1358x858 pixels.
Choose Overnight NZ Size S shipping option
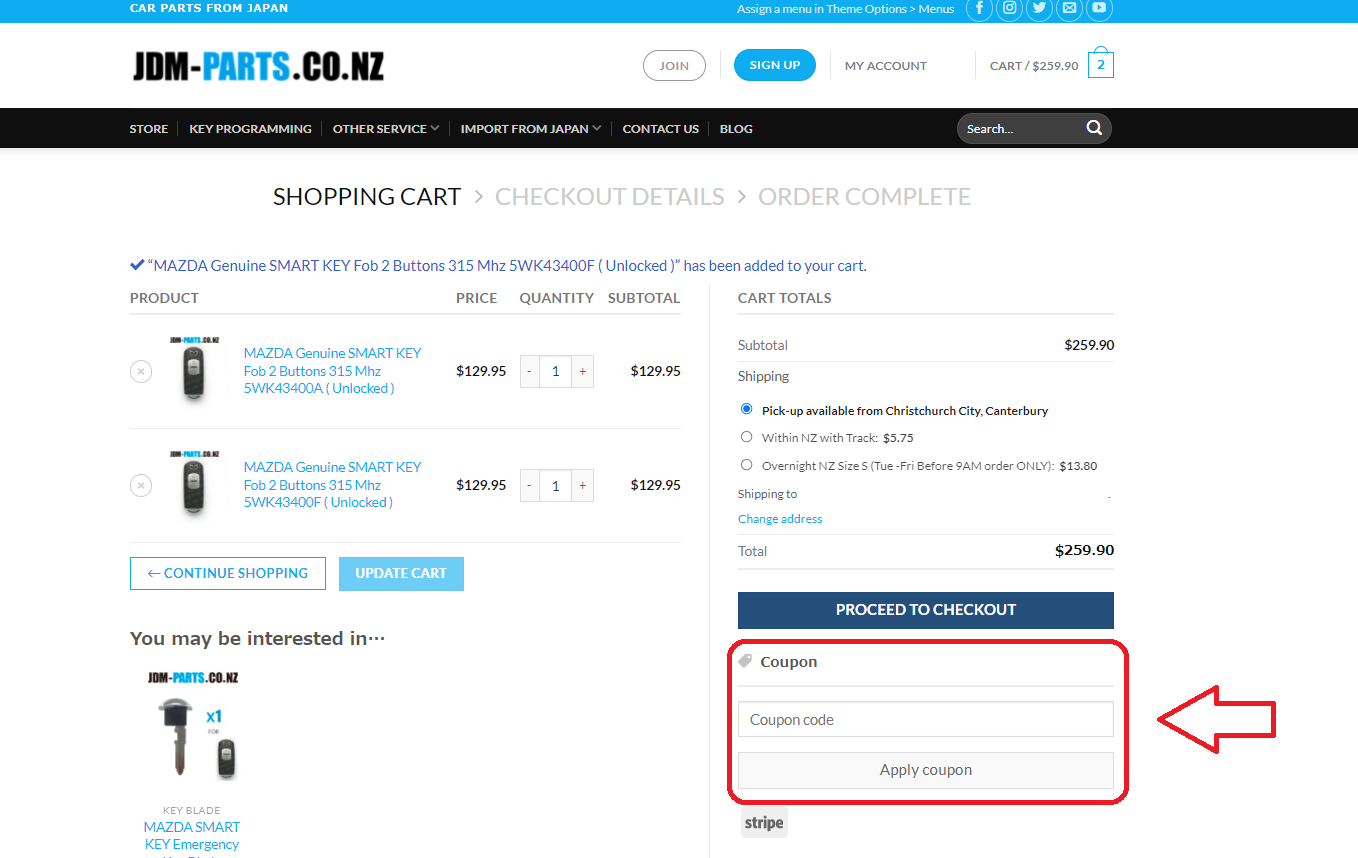point(746,465)
